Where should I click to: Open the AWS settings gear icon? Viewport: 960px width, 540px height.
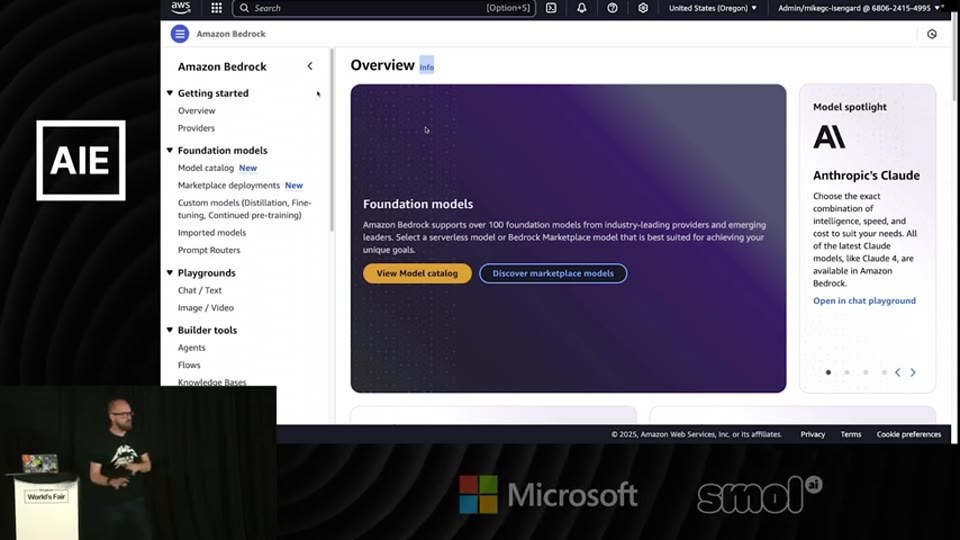pyautogui.click(x=643, y=8)
